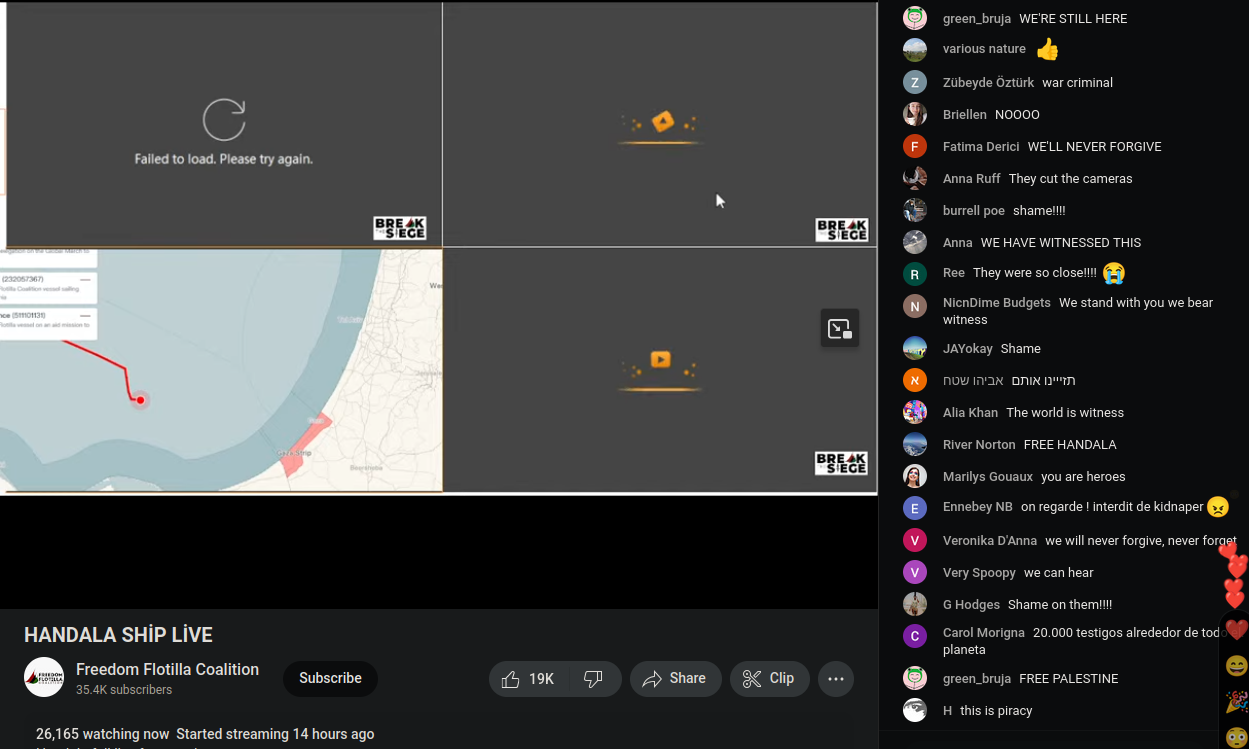Click the miniplayer icon on the video
This screenshot has height=749, width=1249.
tap(840, 328)
